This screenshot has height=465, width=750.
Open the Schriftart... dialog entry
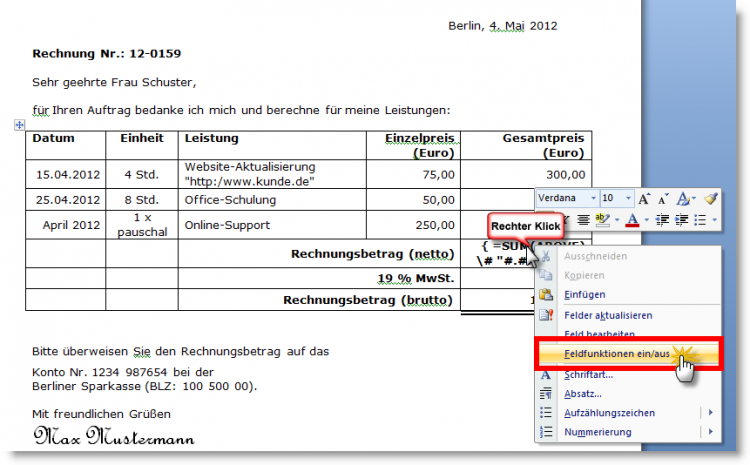[589, 373]
